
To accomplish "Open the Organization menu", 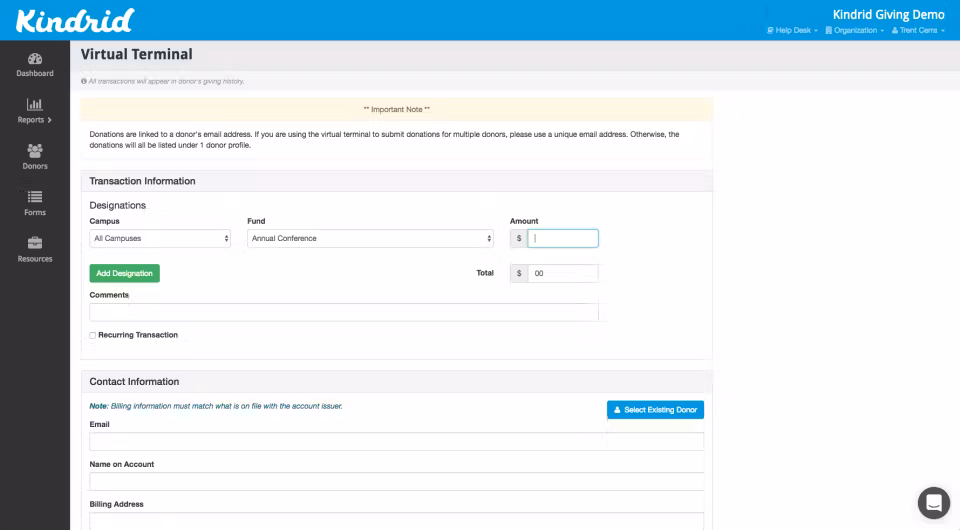I will (x=855, y=31).
